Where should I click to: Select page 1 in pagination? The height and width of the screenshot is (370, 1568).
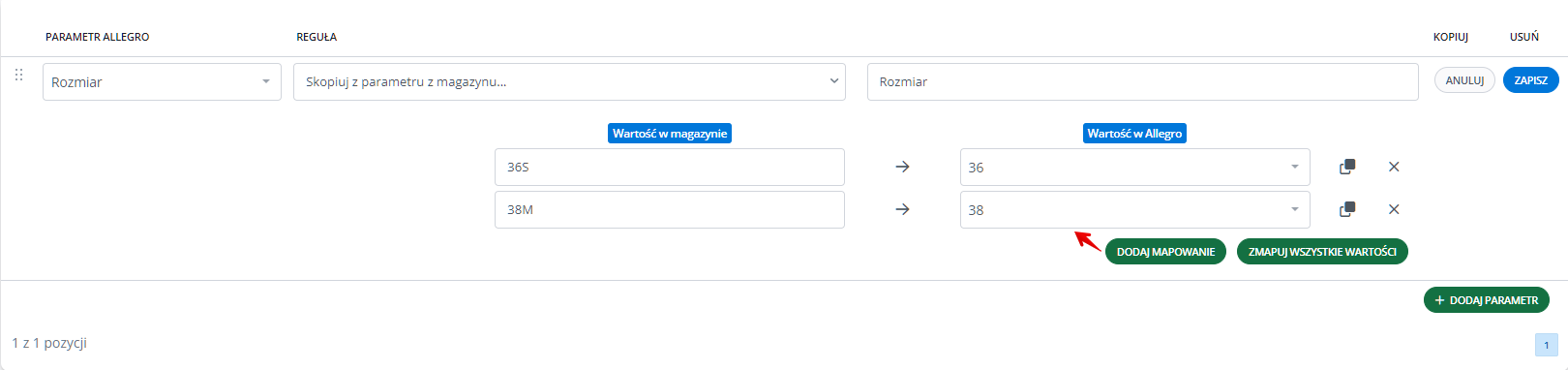[1546, 345]
